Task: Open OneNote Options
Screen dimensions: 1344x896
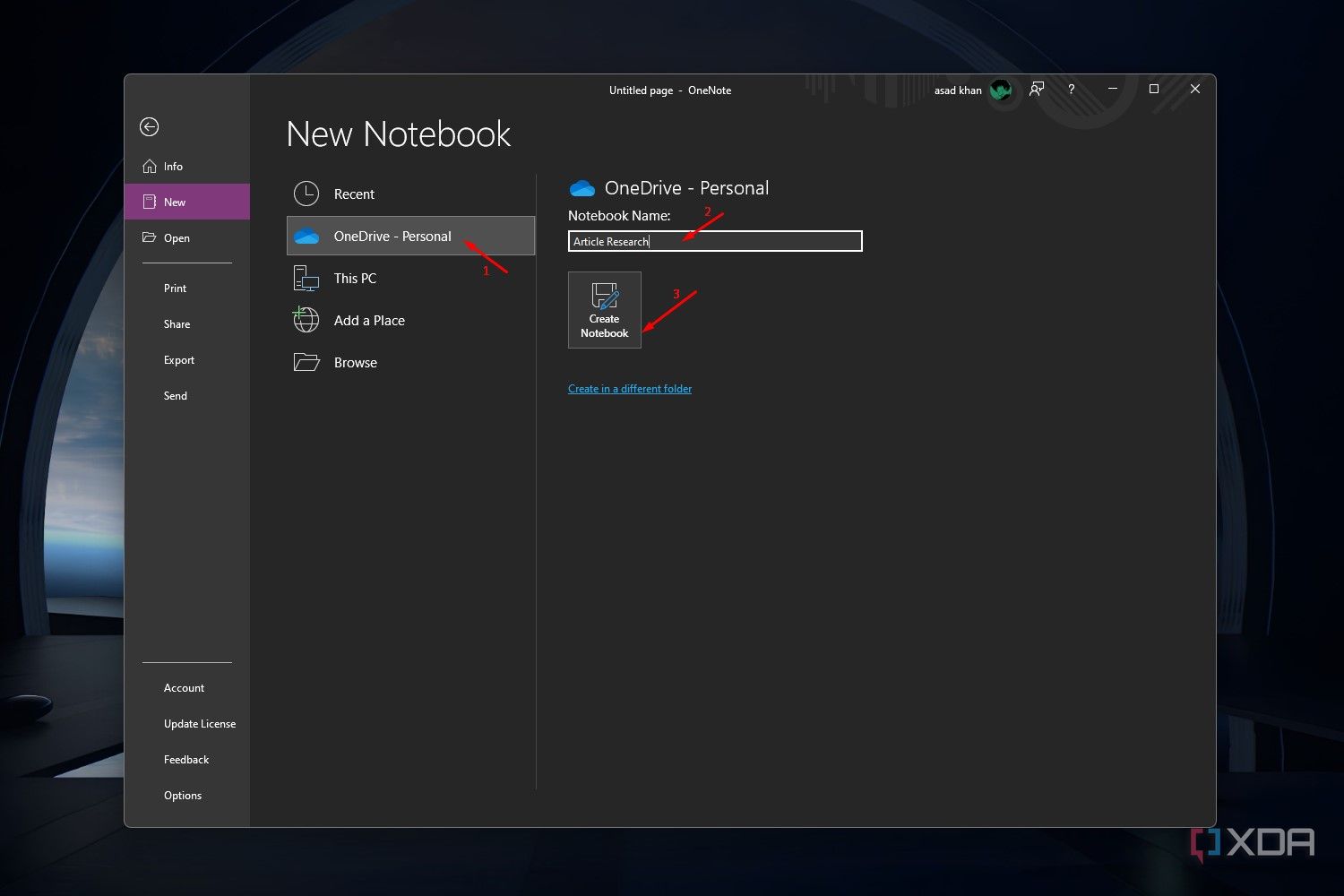Action: click(x=183, y=796)
